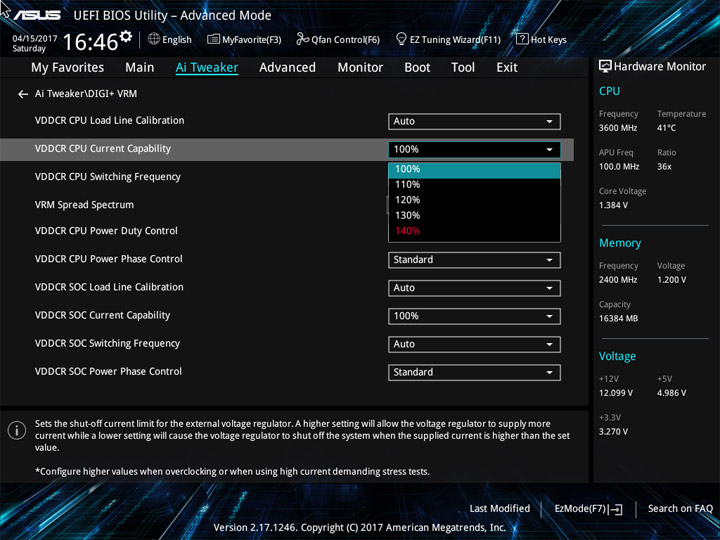The height and width of the screenshot is (540, 720).
Task: Click the 1.200 V memory voltage value
Action: click(x=671, y=280)
